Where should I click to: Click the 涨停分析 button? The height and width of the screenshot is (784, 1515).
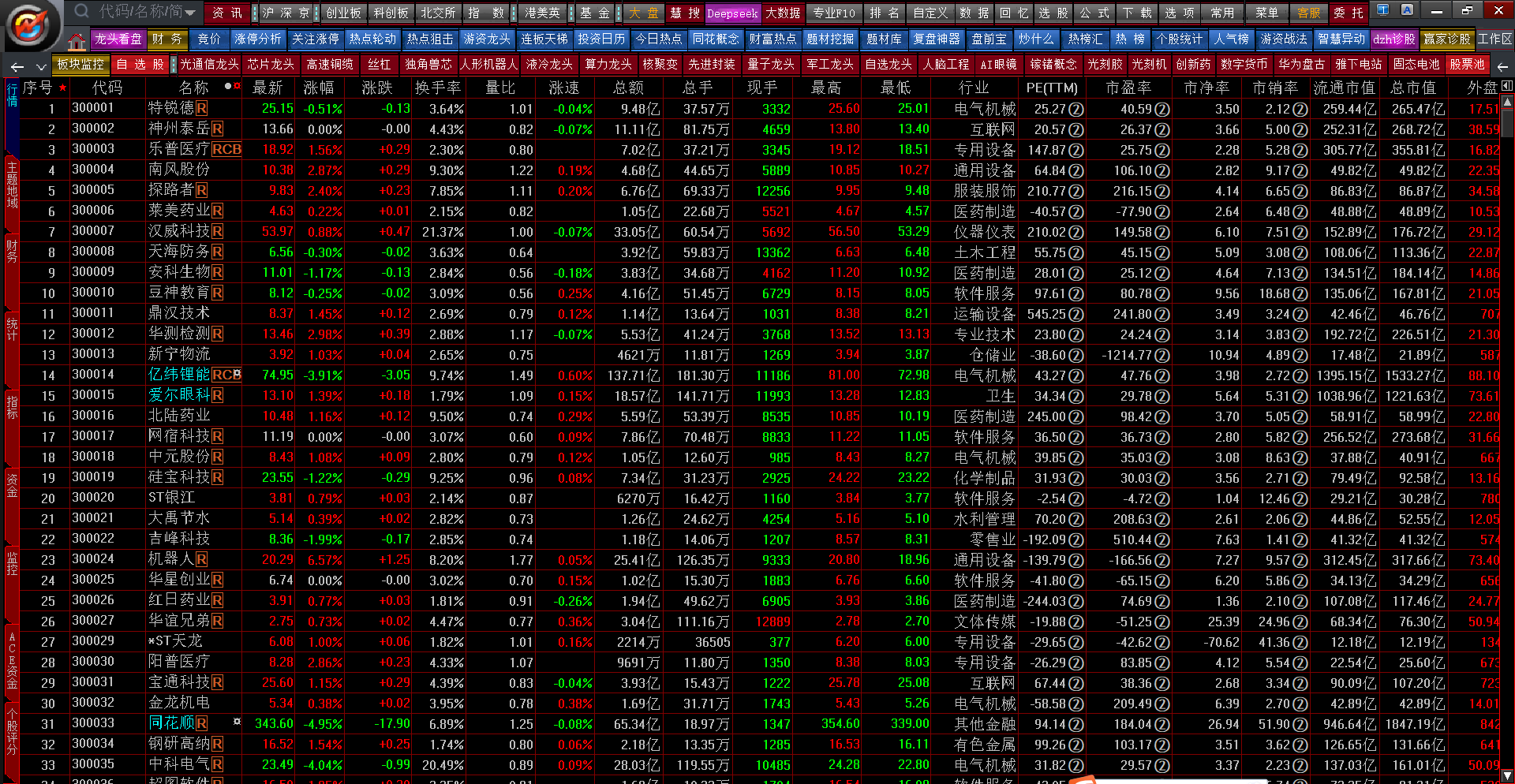click(257, 39)
